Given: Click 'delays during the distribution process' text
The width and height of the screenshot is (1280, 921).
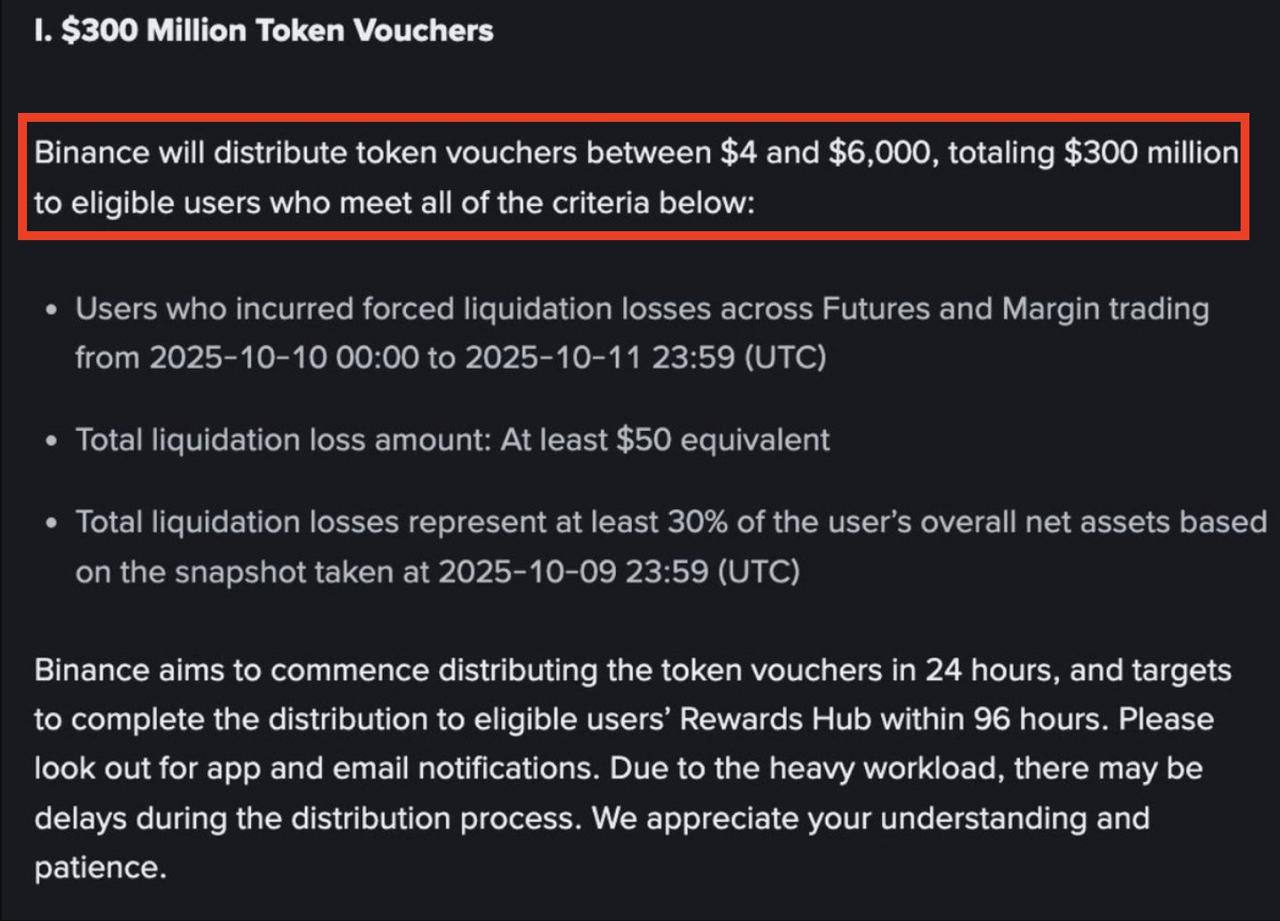Looking at the screenshot, I should 305,818.
